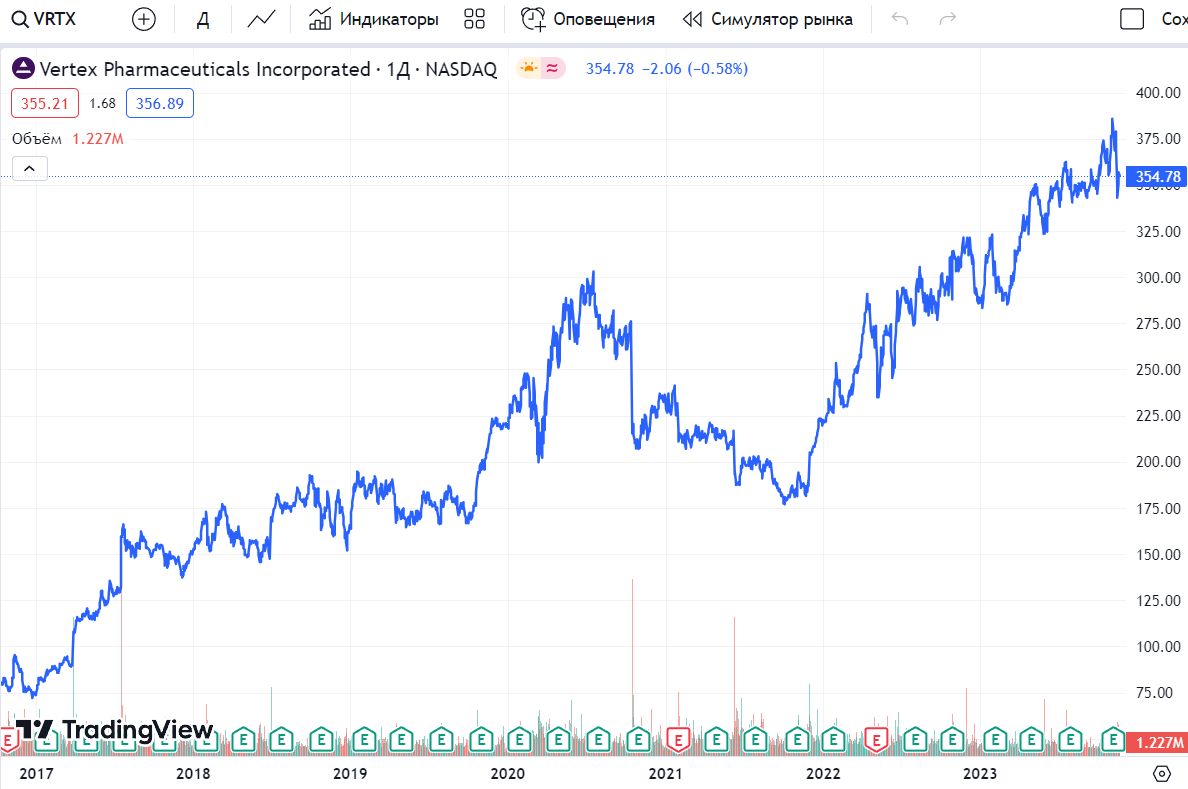Click the plus icon to compare symbols
Screen dimensions: 1188x789
click(x=144, y=19)
